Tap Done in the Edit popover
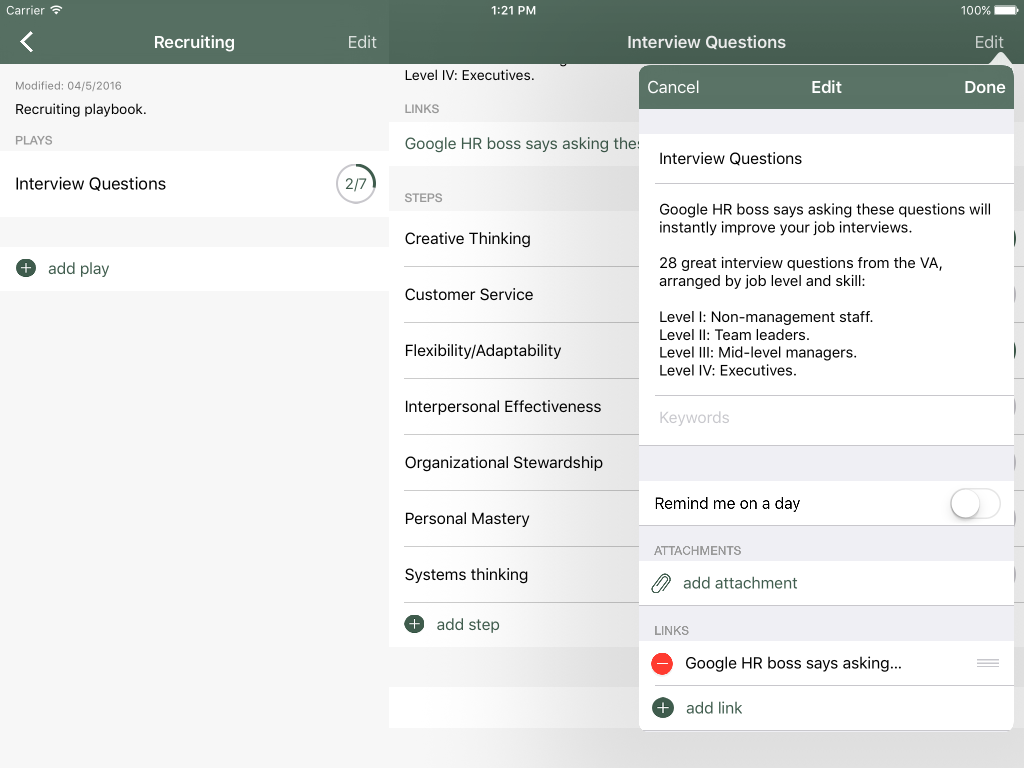This screenshot has width=1024, height=768. tap(984, 87)
